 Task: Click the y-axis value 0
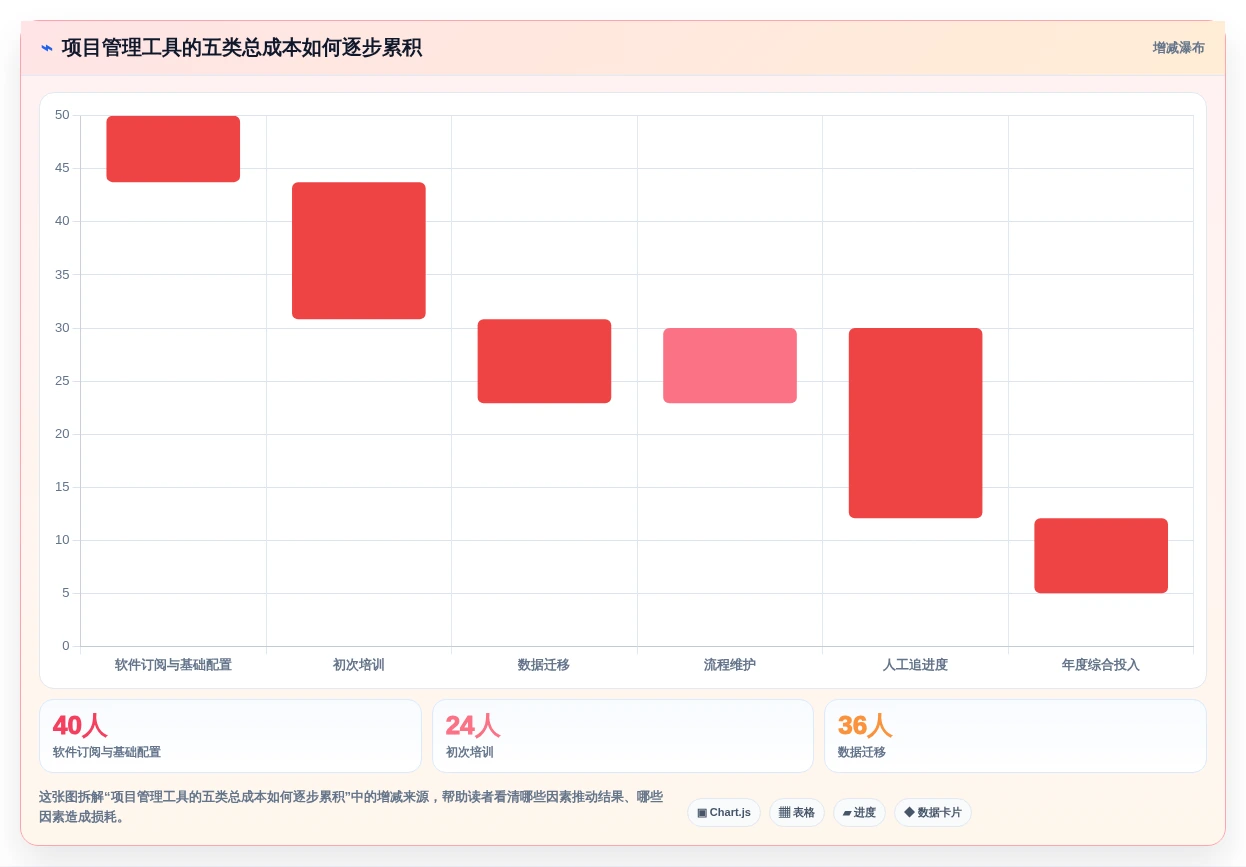pyautogui.click(x=66, y=646)
